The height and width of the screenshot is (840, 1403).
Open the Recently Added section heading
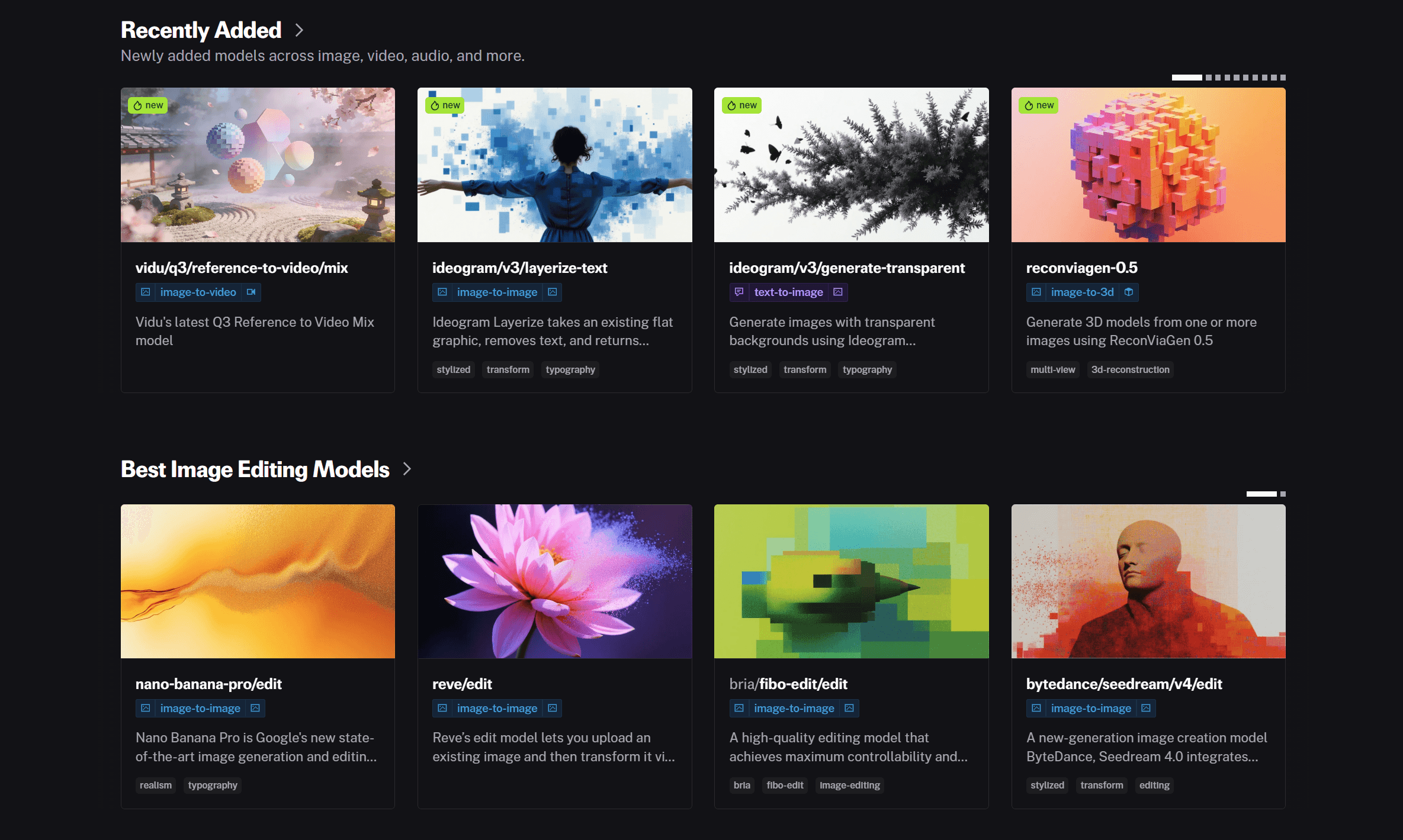pos(201,30)
